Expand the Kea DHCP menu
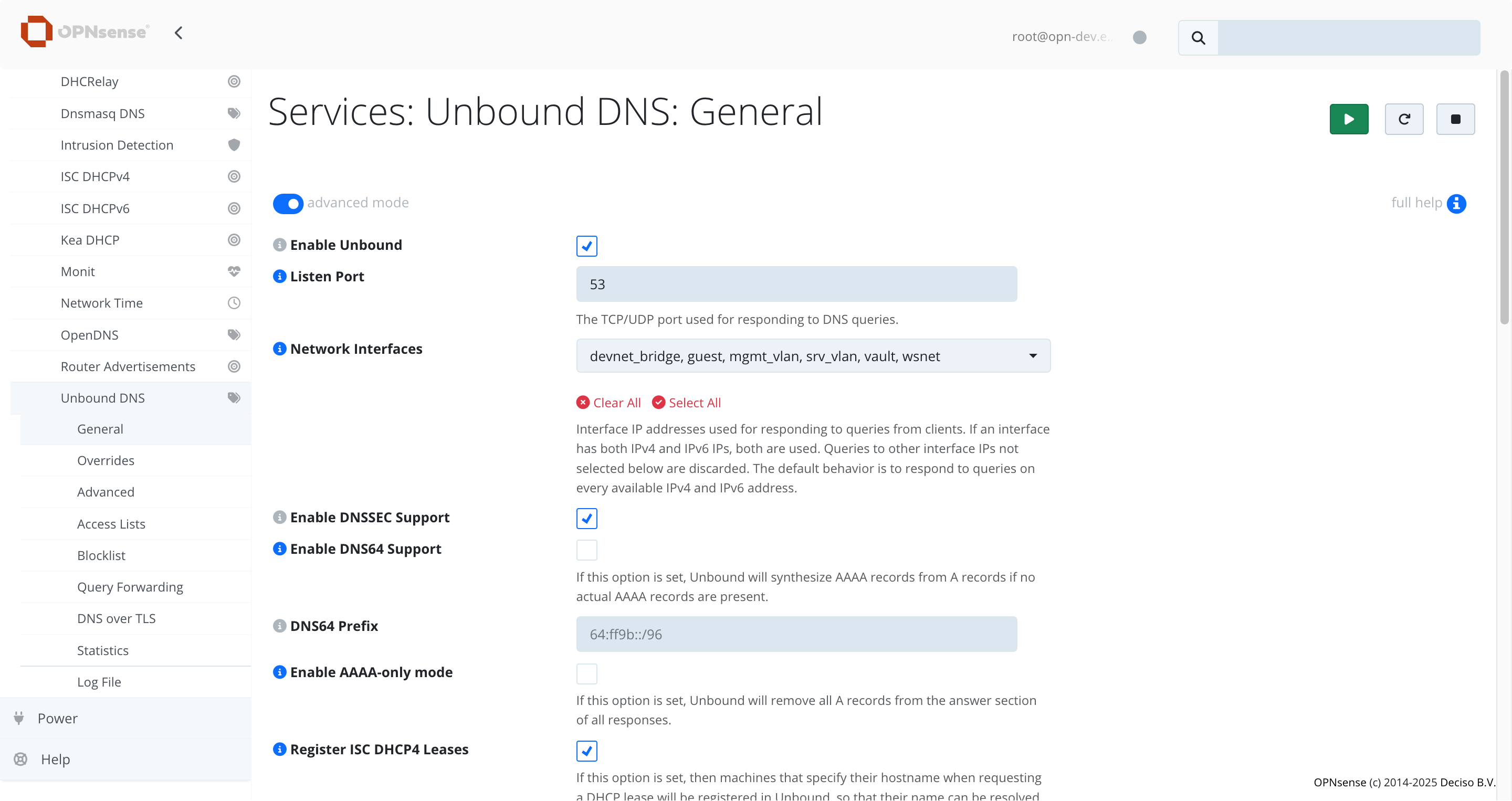The height and width of the screenshot is (801, 1512). (x=90, y=240)
